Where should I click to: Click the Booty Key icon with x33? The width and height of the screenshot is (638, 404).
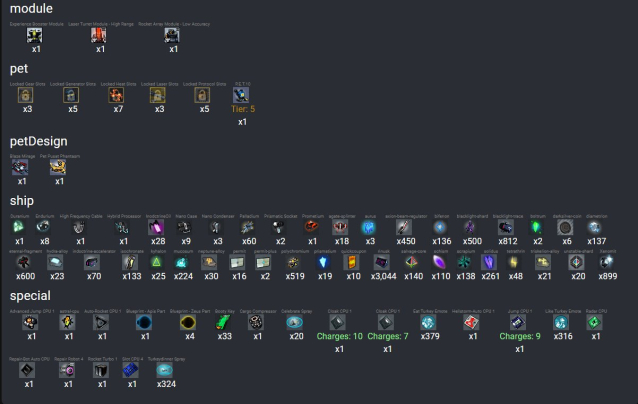click(x=225, y=323)
